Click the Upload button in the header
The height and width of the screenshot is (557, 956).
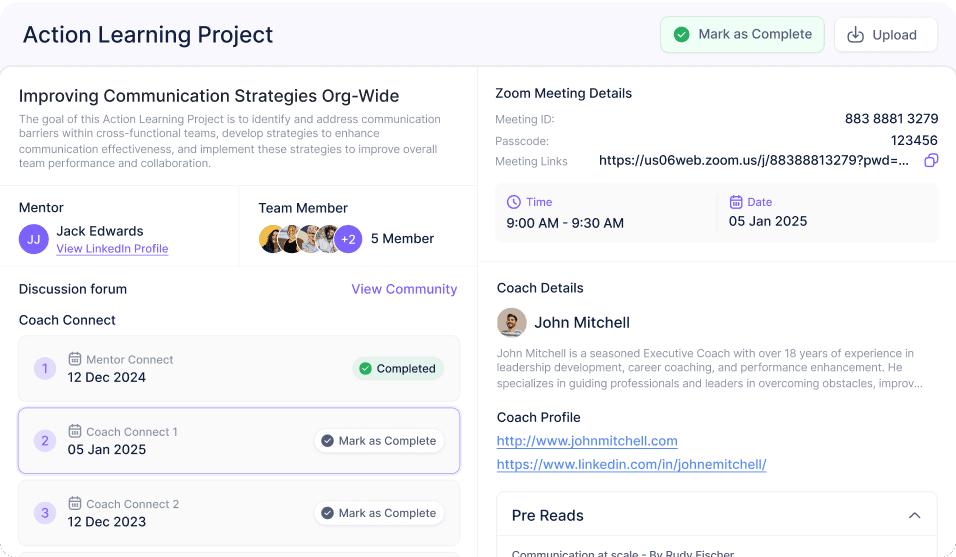pos(885,35)
